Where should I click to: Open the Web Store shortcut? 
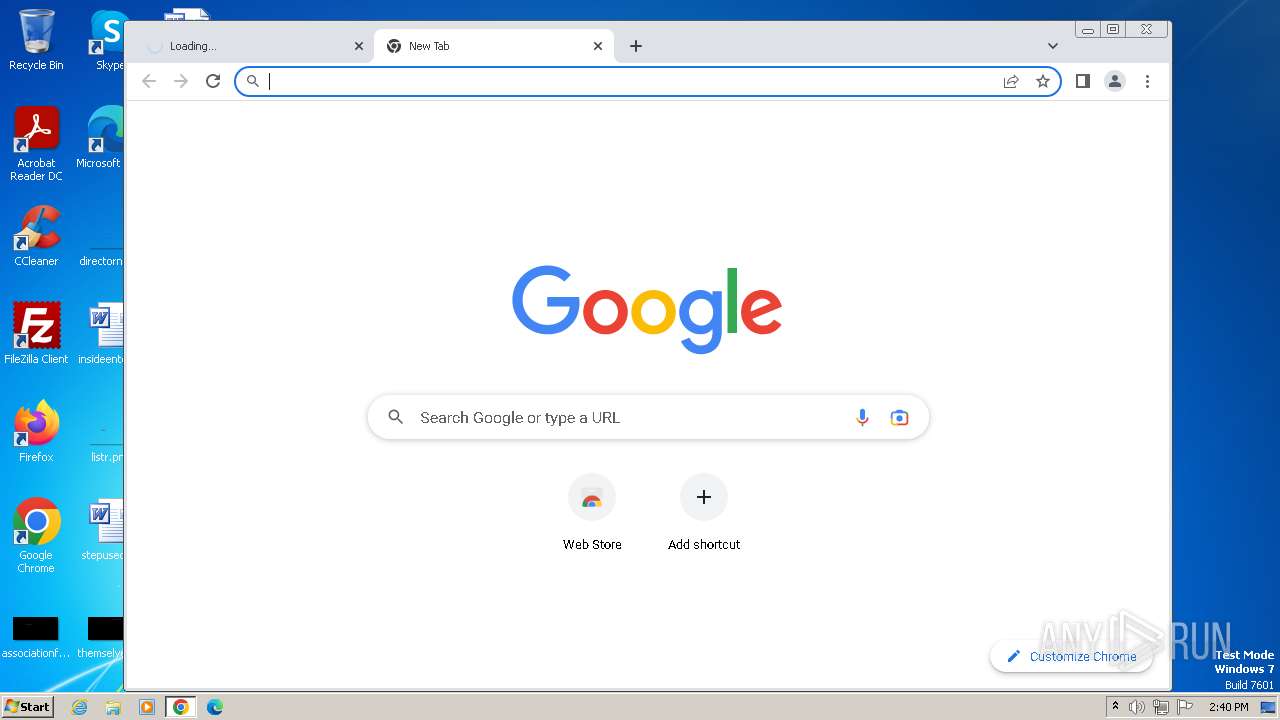pos(592,513)
